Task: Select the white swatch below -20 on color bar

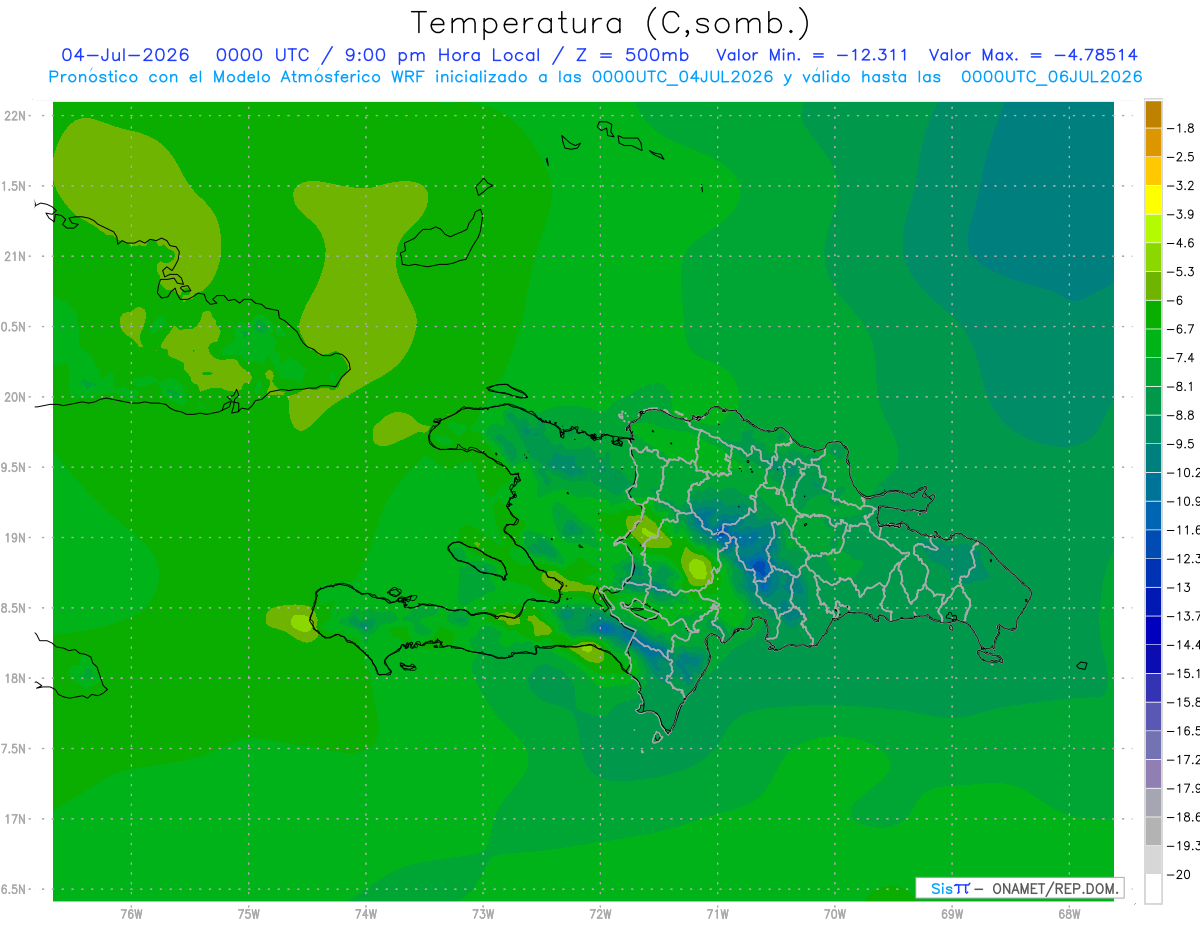Action: click(1153, 888)
